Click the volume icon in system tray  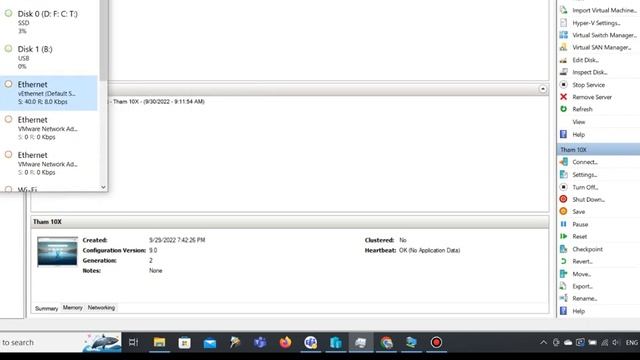[616, 342]
